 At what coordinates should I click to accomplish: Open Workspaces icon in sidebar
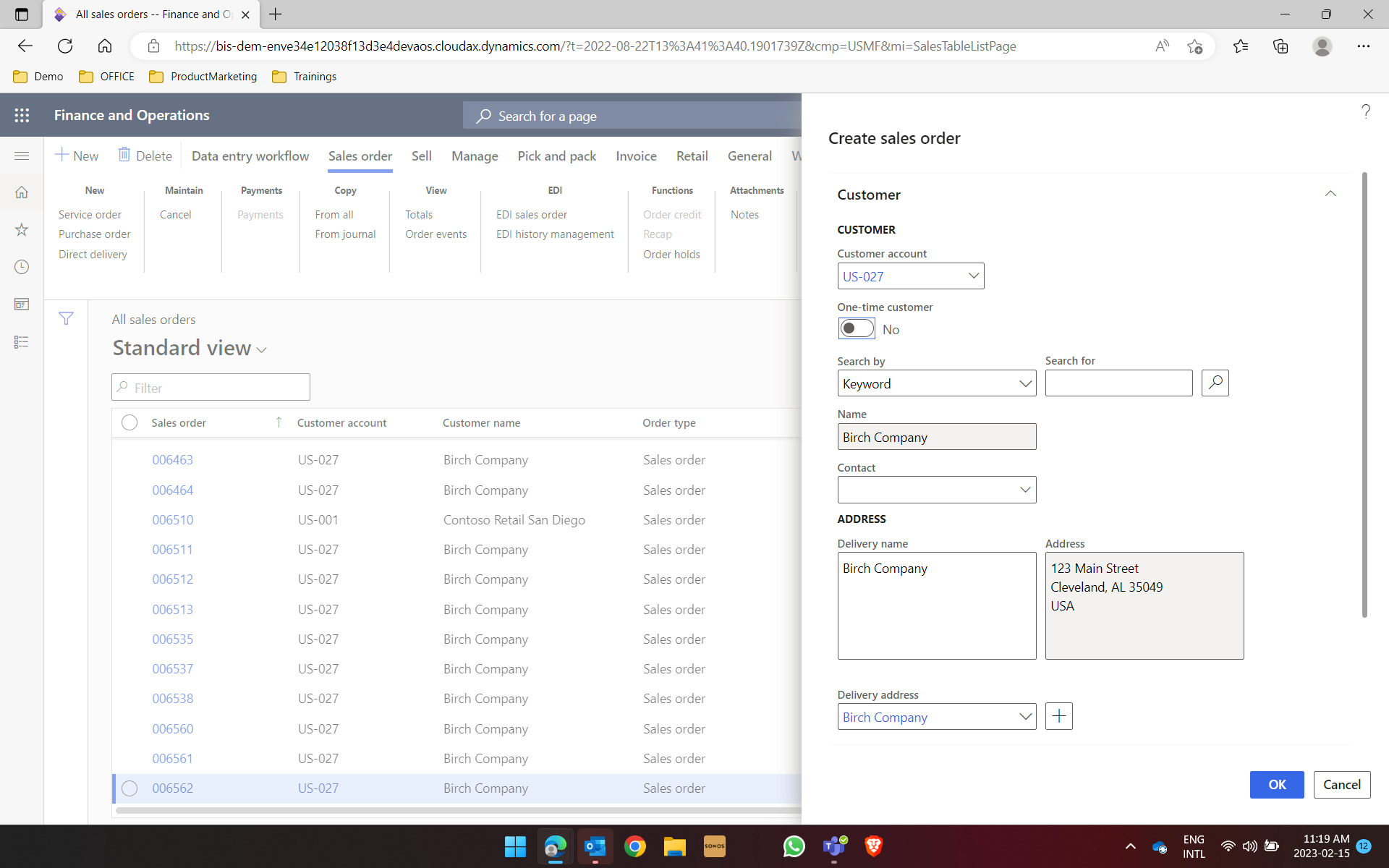point(22,305)
